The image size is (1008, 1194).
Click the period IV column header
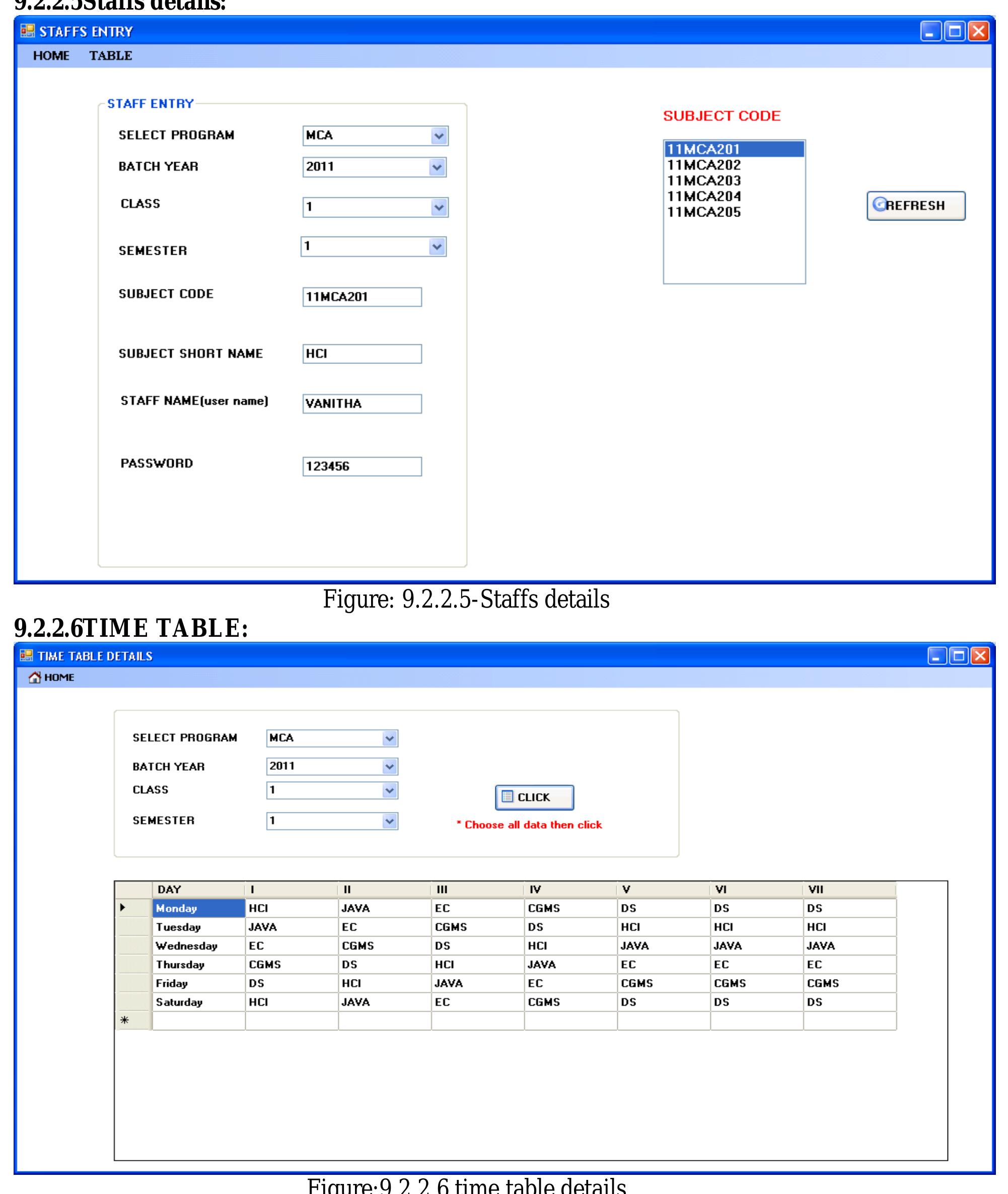(x=571, y=889)
